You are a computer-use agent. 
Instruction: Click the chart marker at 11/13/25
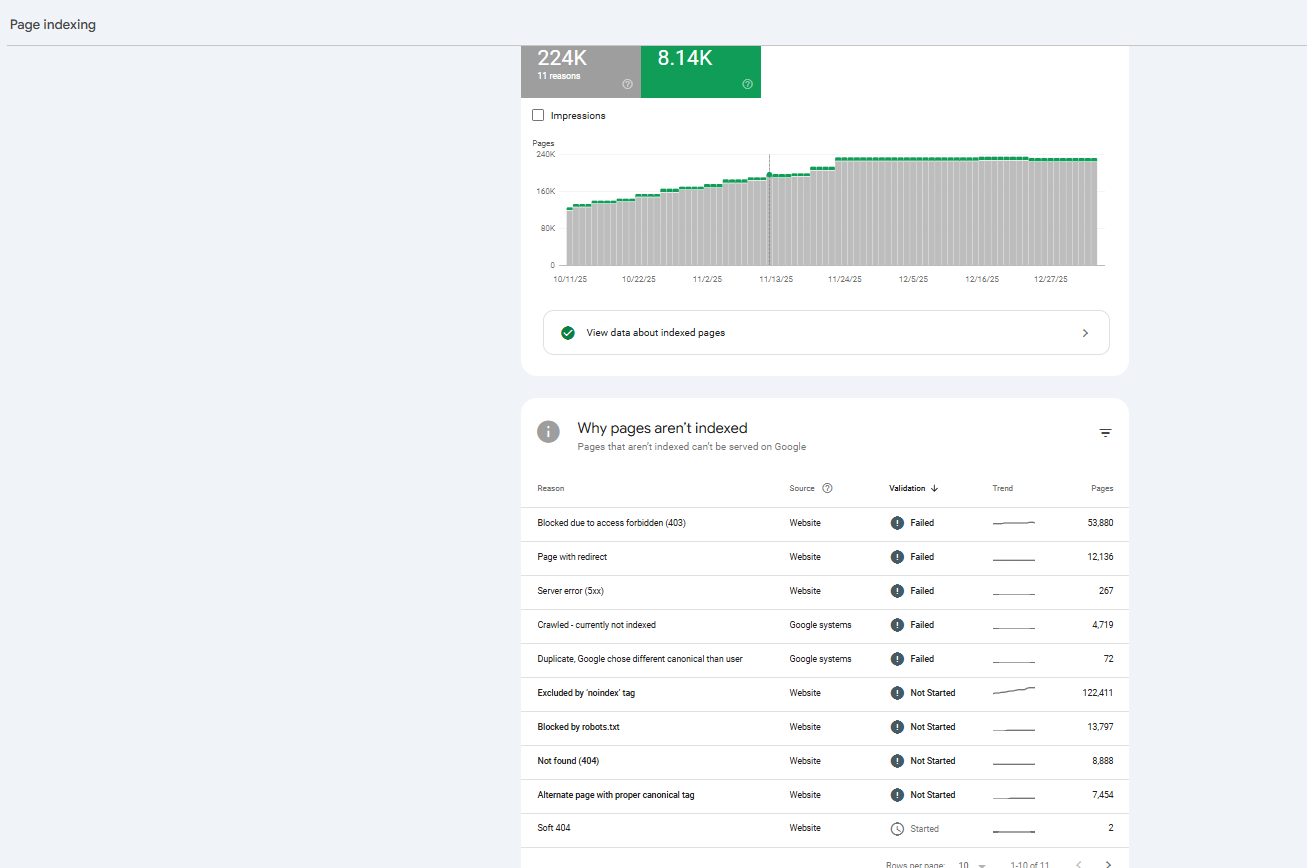[x=769, y=174]
